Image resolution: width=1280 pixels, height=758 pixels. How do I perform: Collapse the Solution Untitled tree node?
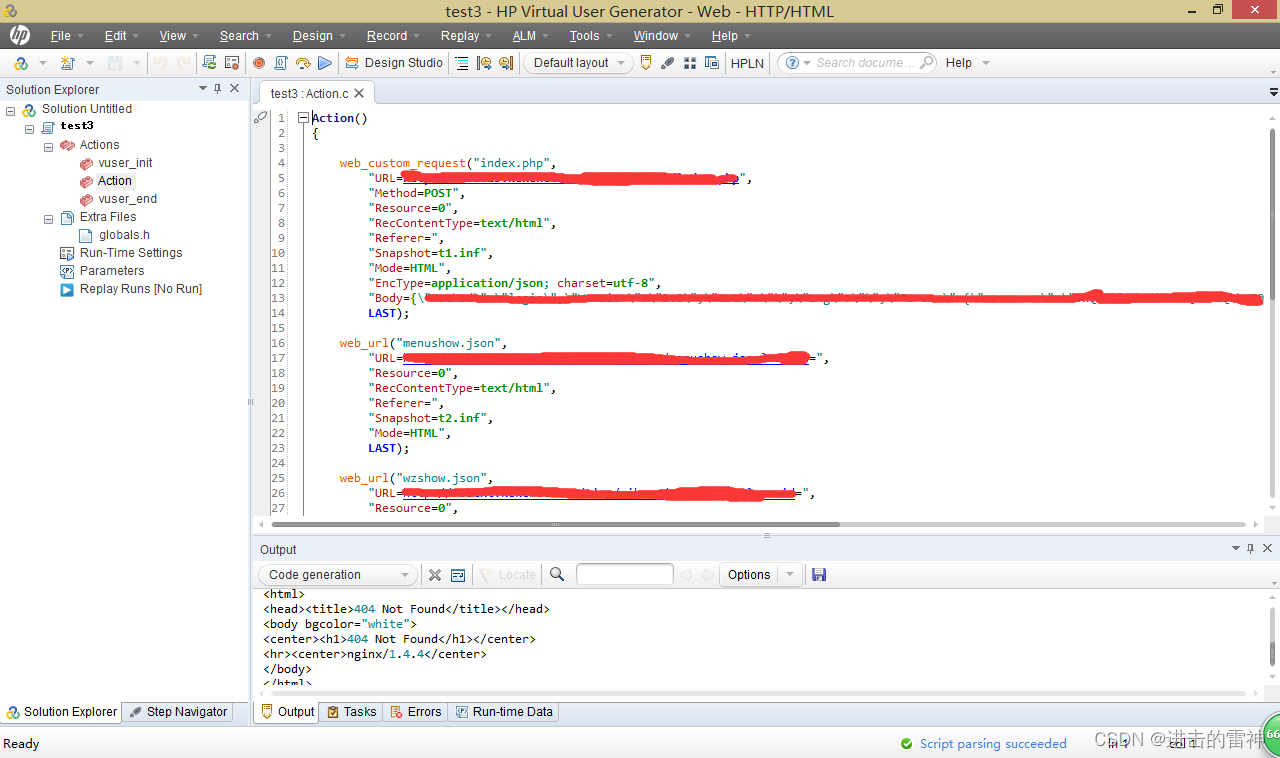(11, 110)
